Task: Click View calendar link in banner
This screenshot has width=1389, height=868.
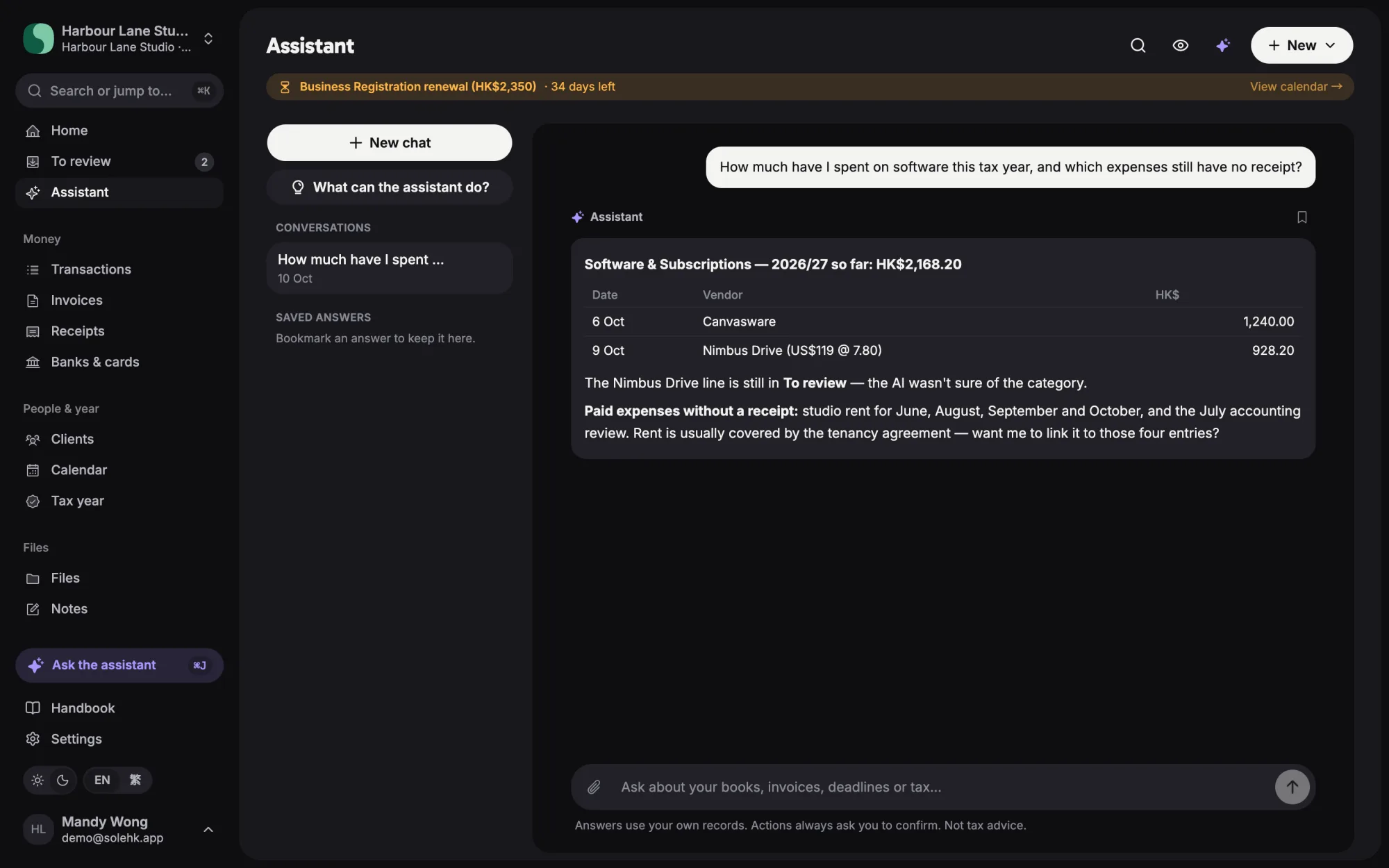Action: click(x=1295, y=87)
